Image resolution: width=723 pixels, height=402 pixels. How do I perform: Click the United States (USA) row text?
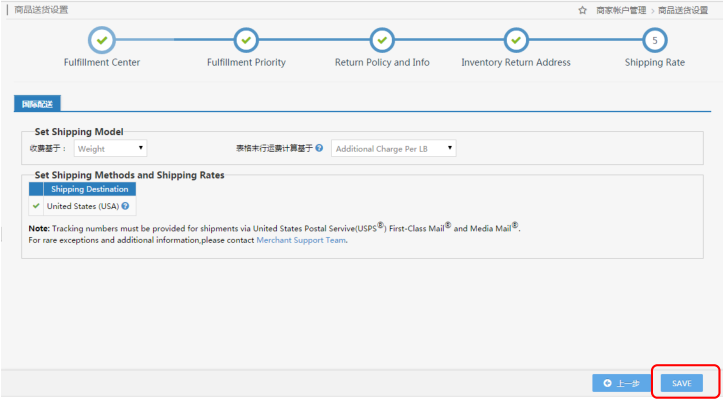point(83,206)
